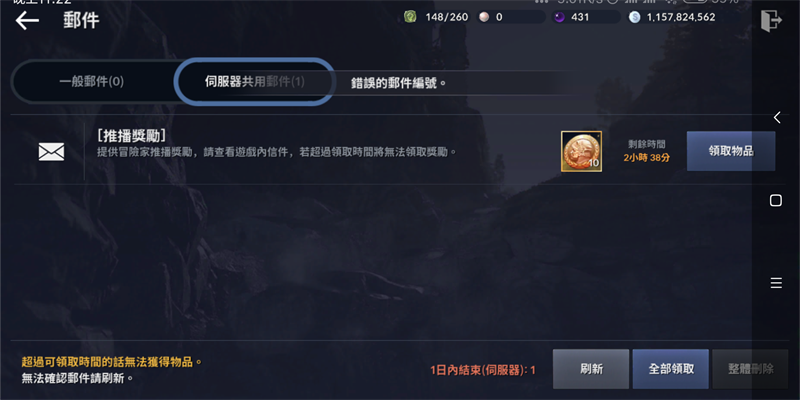Tap the gold coin reward item icon
Screen dimensions: 800x400
coord(581,151)
